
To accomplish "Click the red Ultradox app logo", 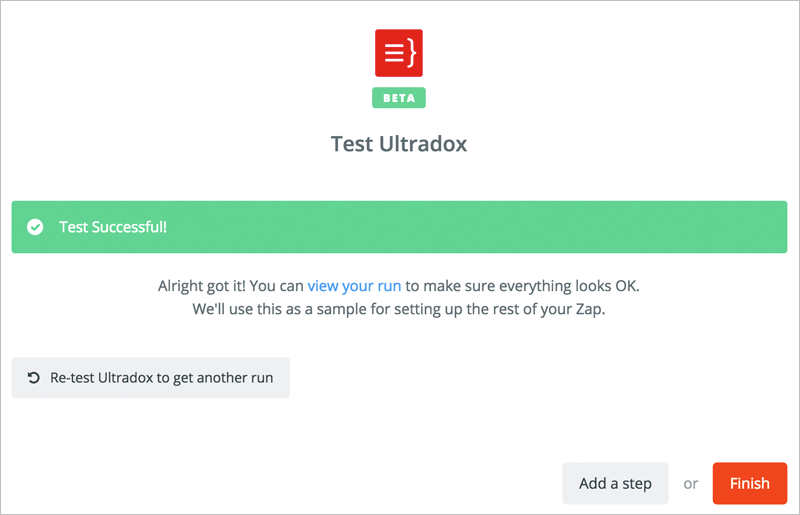I will 399,53.
